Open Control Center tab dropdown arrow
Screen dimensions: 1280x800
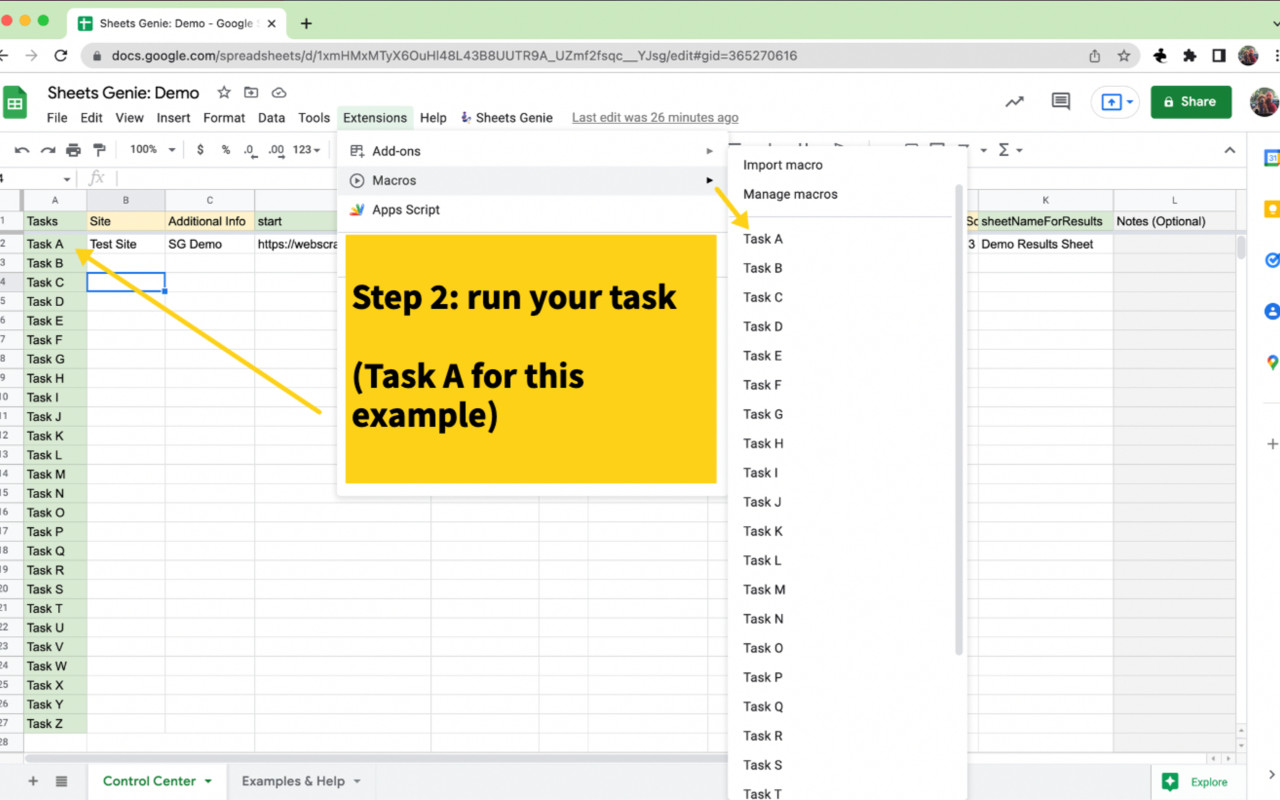tap(208, 781)
